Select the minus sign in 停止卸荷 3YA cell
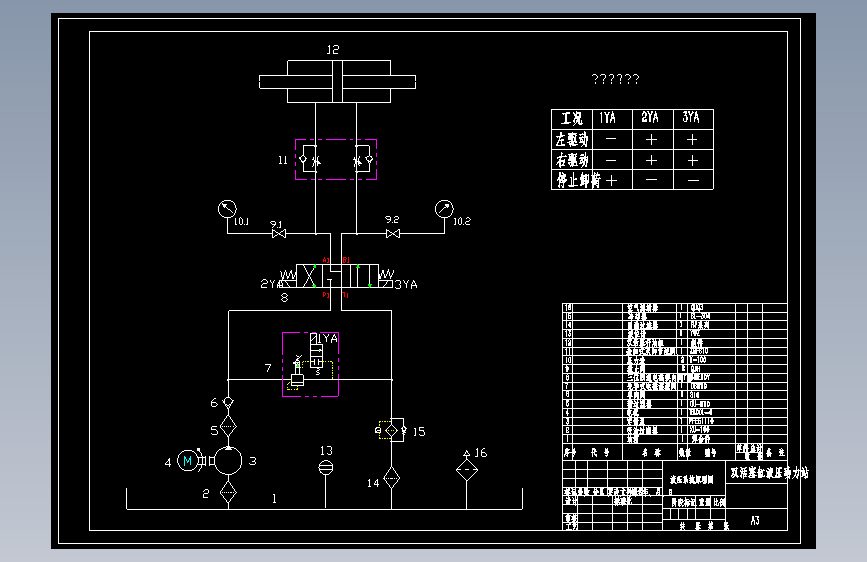Screen dimensions: 867x562 pyautogui.click(x=693, y=180)
